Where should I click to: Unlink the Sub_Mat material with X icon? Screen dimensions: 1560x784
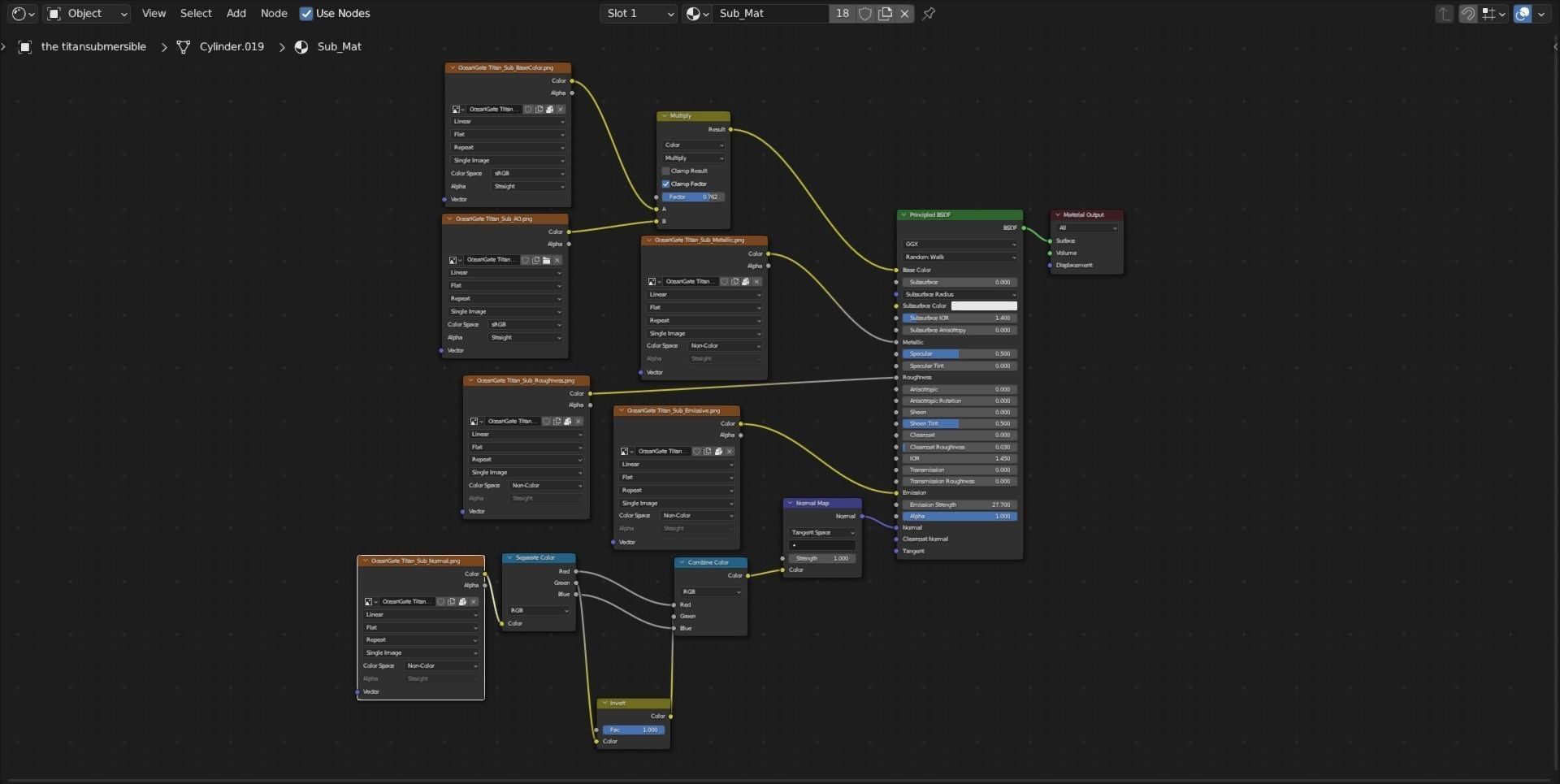[904, 13]
